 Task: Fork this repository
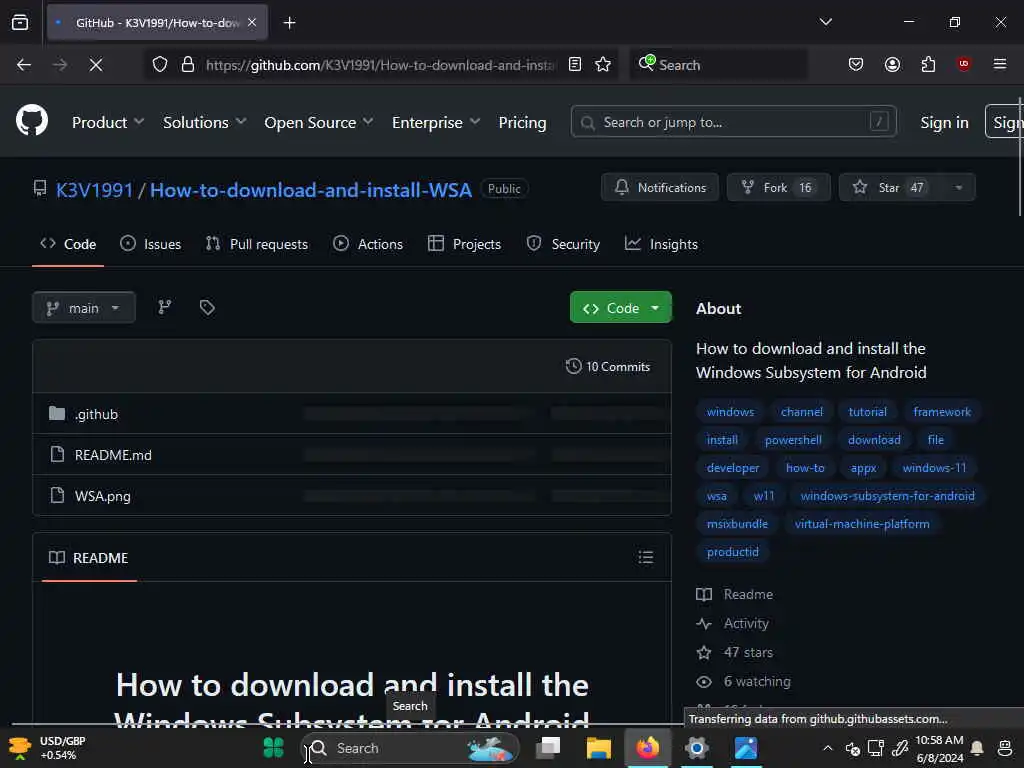[x=778, y=187]
